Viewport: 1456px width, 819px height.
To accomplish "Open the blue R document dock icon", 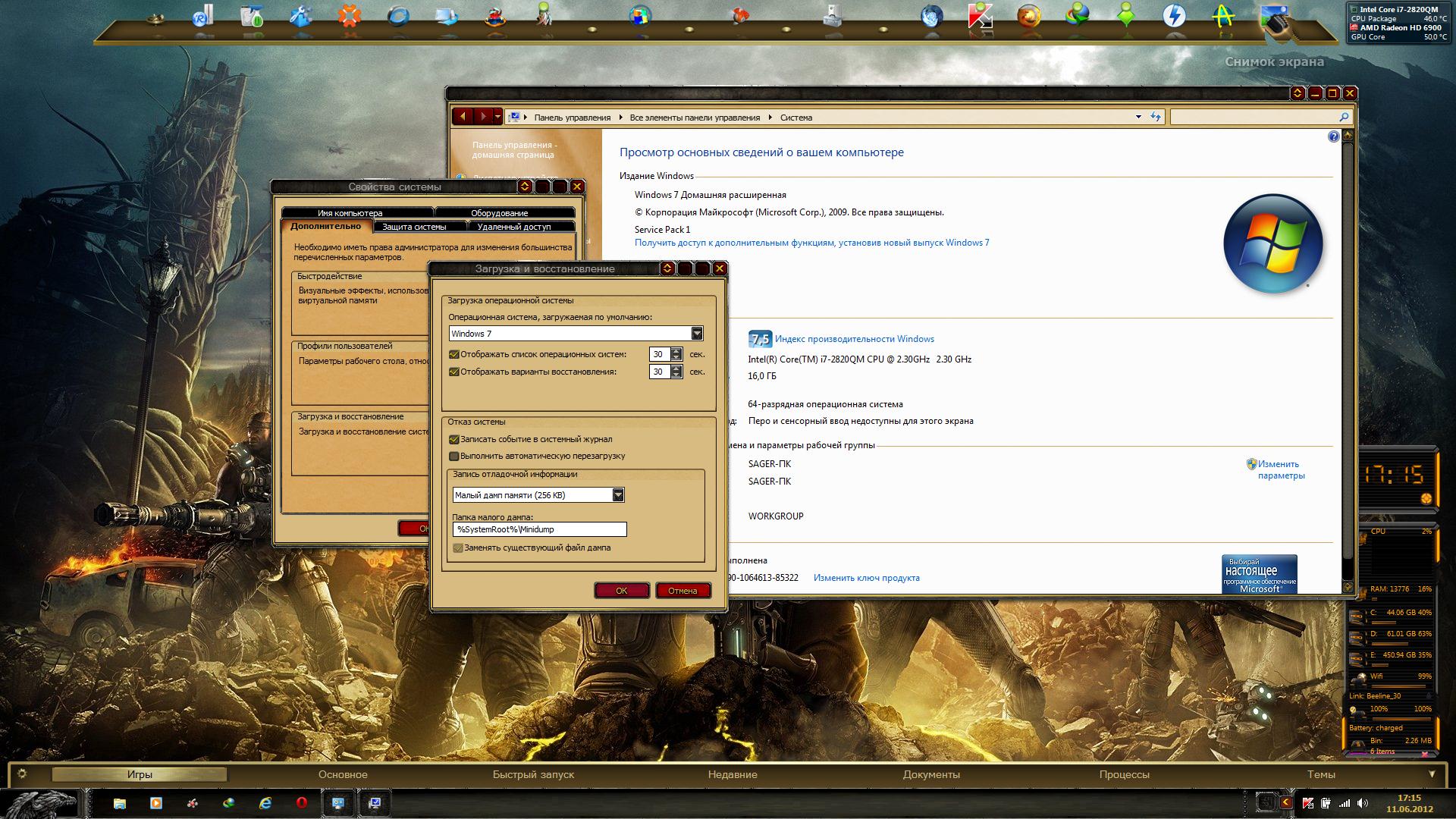I will pyautogui.click(x=202, y=16).
